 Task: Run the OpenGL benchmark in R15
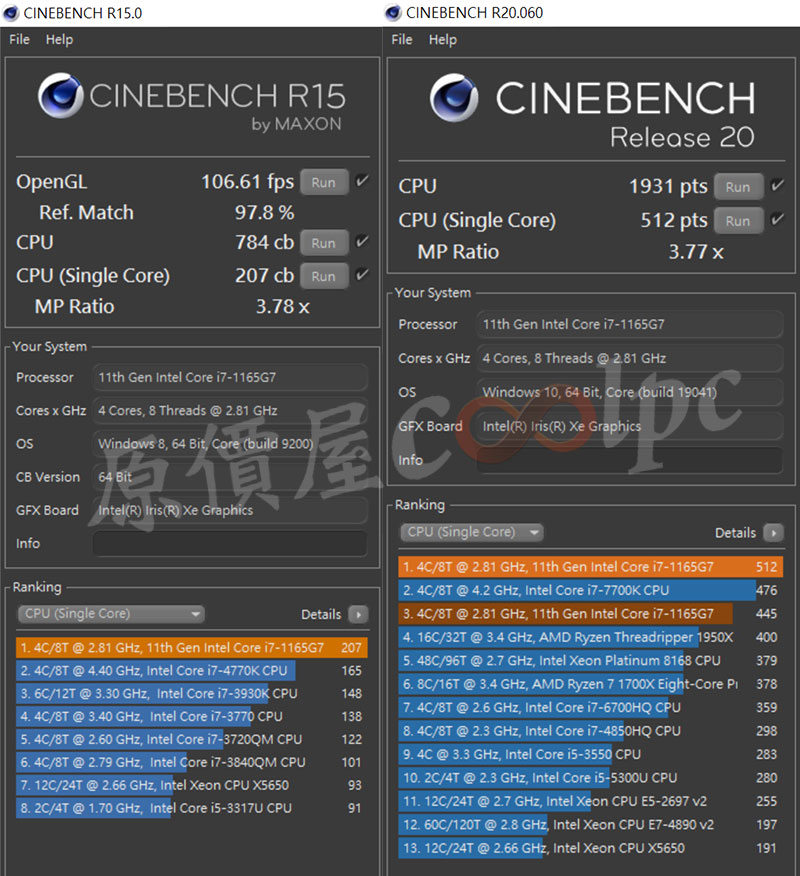click(x=324, y=182)
